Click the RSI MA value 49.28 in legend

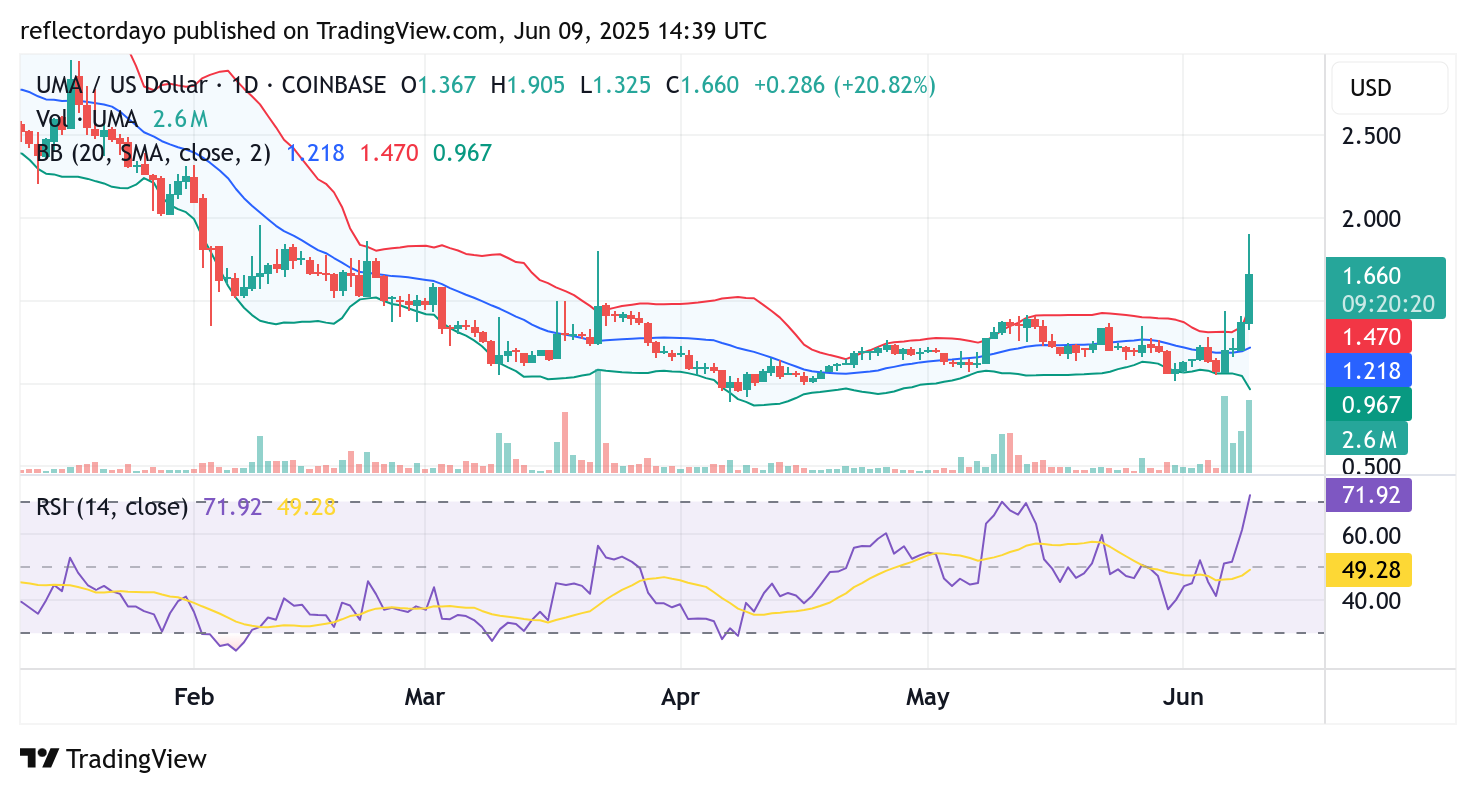point(306,507)
